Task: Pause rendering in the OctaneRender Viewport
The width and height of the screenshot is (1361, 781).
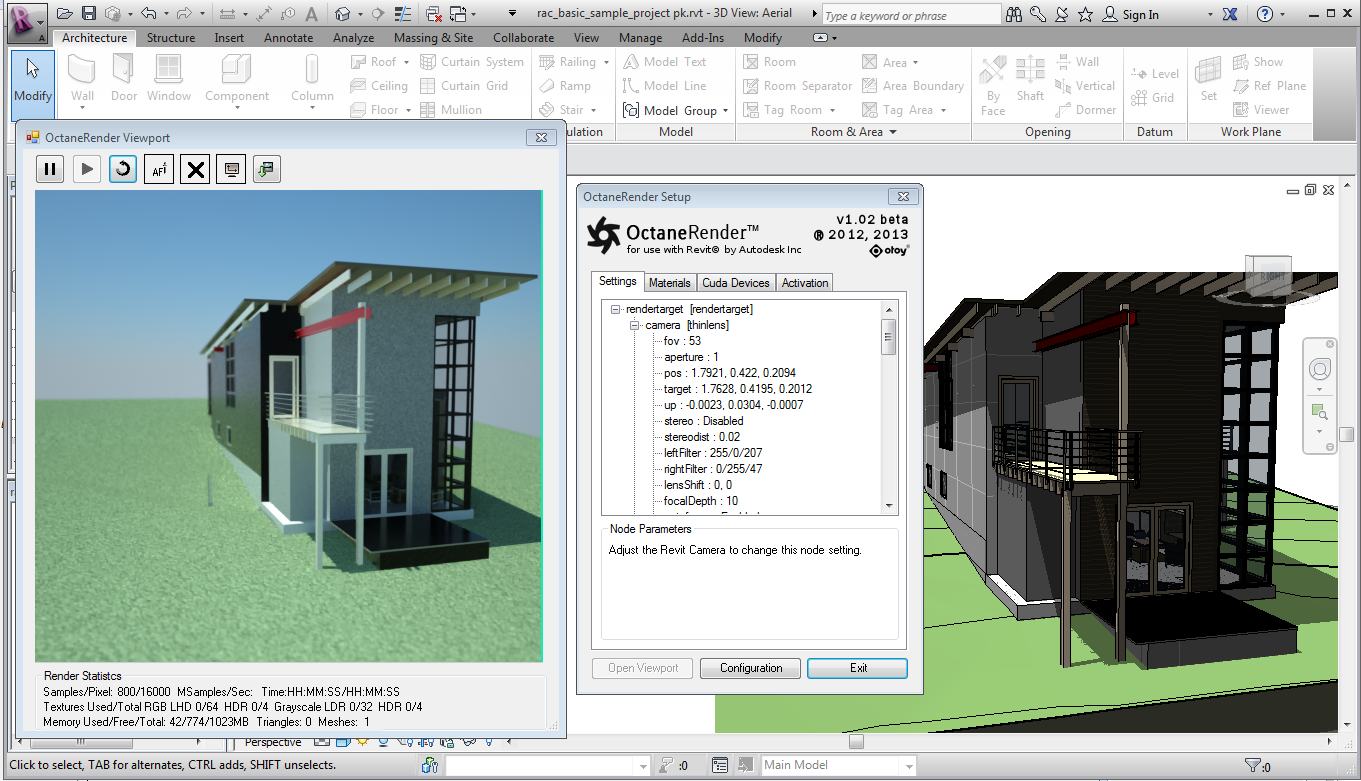Action: [50, 169]
